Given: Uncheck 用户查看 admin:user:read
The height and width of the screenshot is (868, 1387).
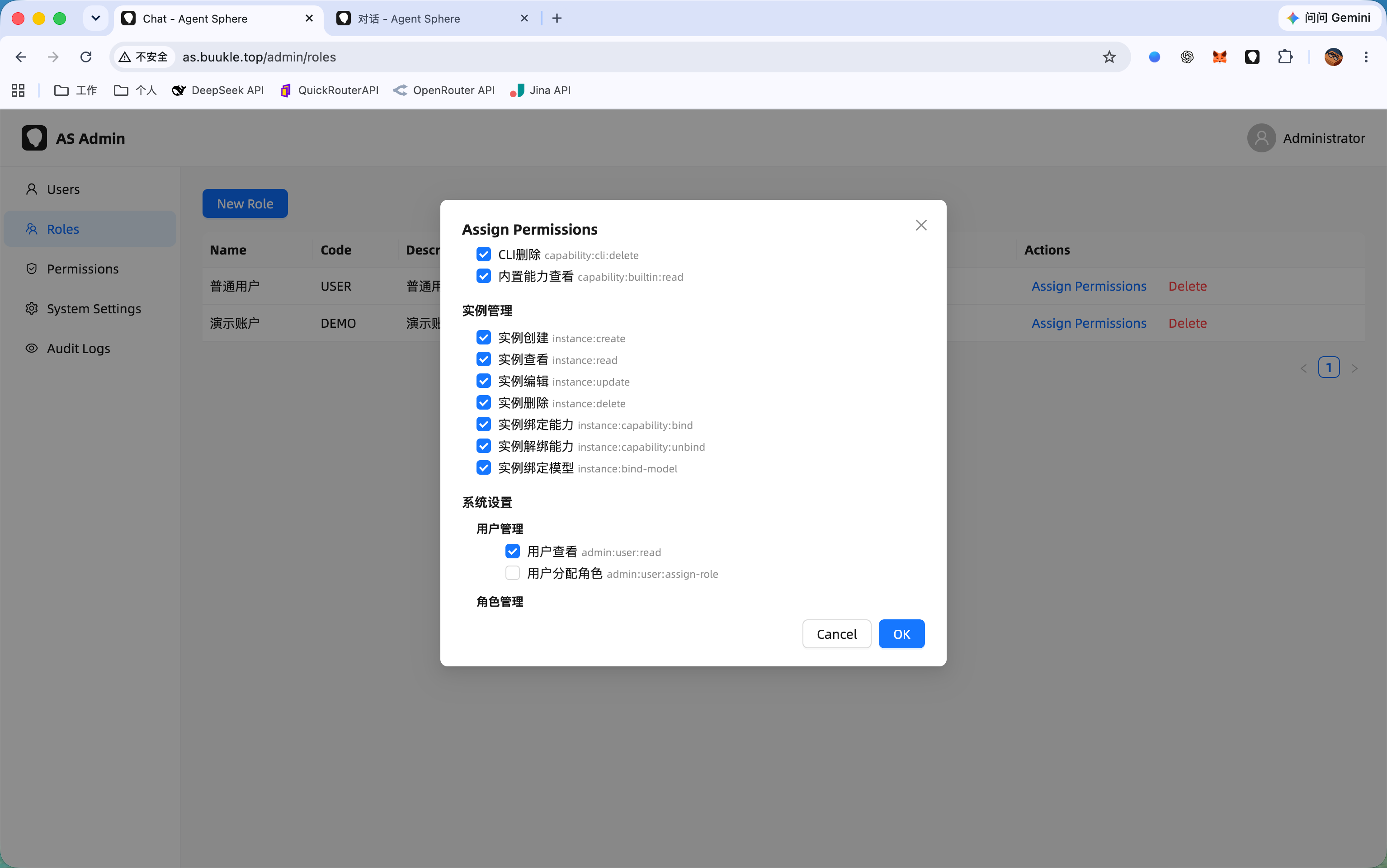Looking at the screenshot, I should [512, 552].
